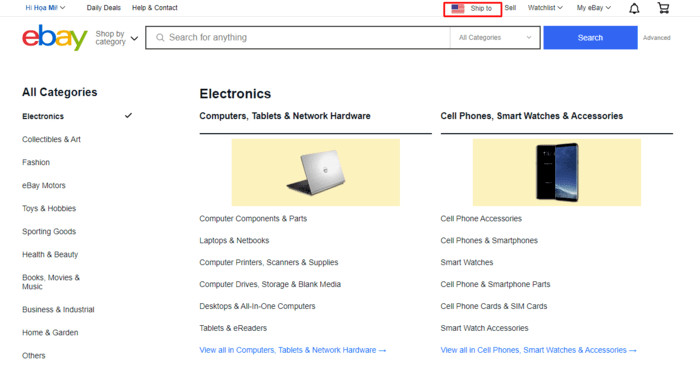Open Computers, Tablets & Network Hardware heading
Image resolution: width=700 pixels, height=369 pixels.
click(x=285, y=116)
